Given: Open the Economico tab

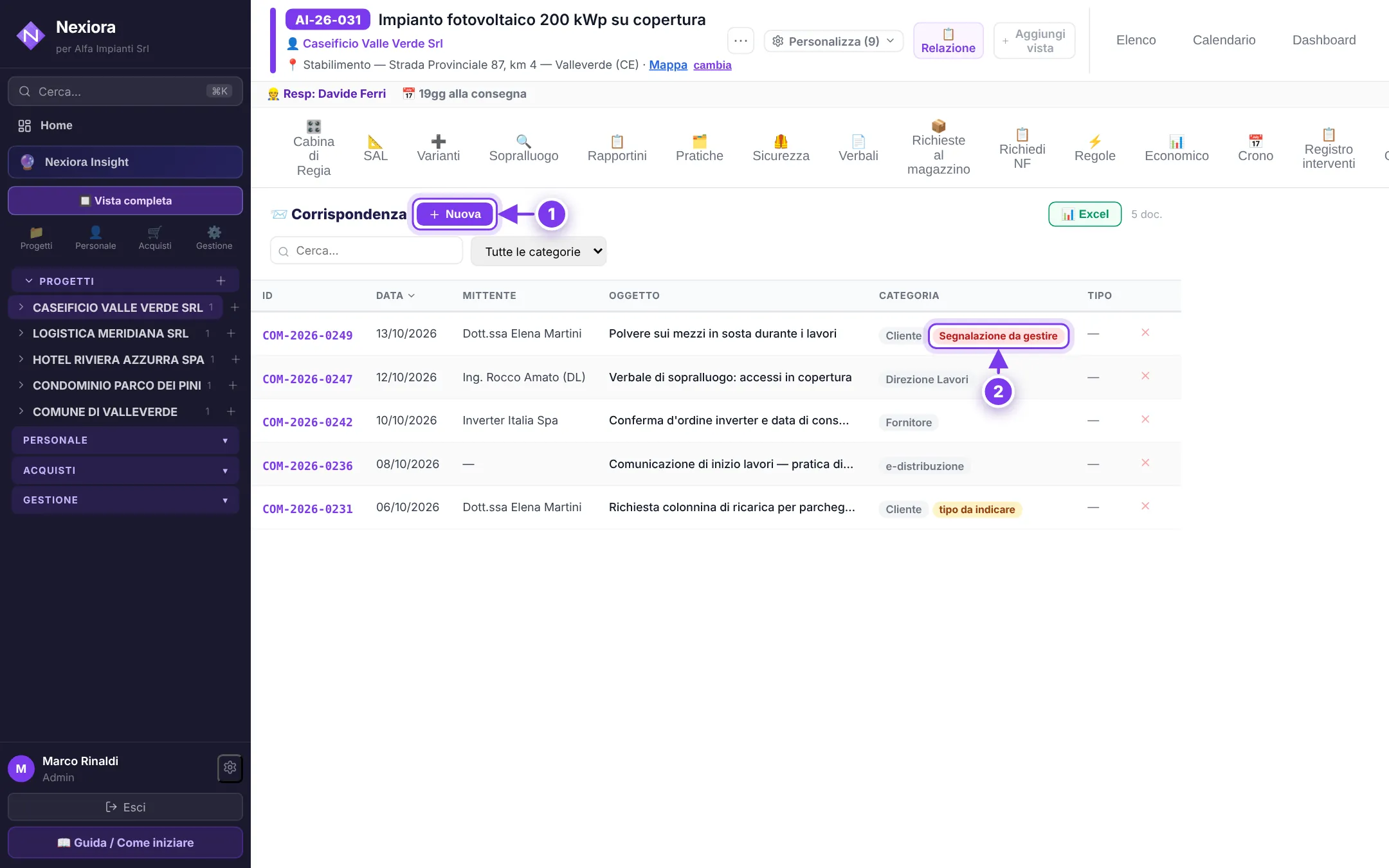Looking at the screenshot, I should [x=1176, y=148].
